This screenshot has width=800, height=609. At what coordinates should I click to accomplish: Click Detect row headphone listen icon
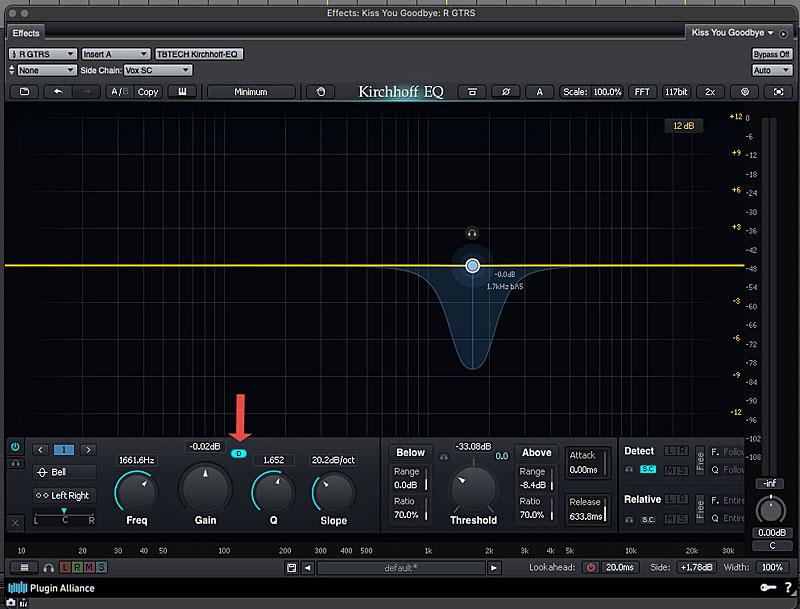[629, 469]
